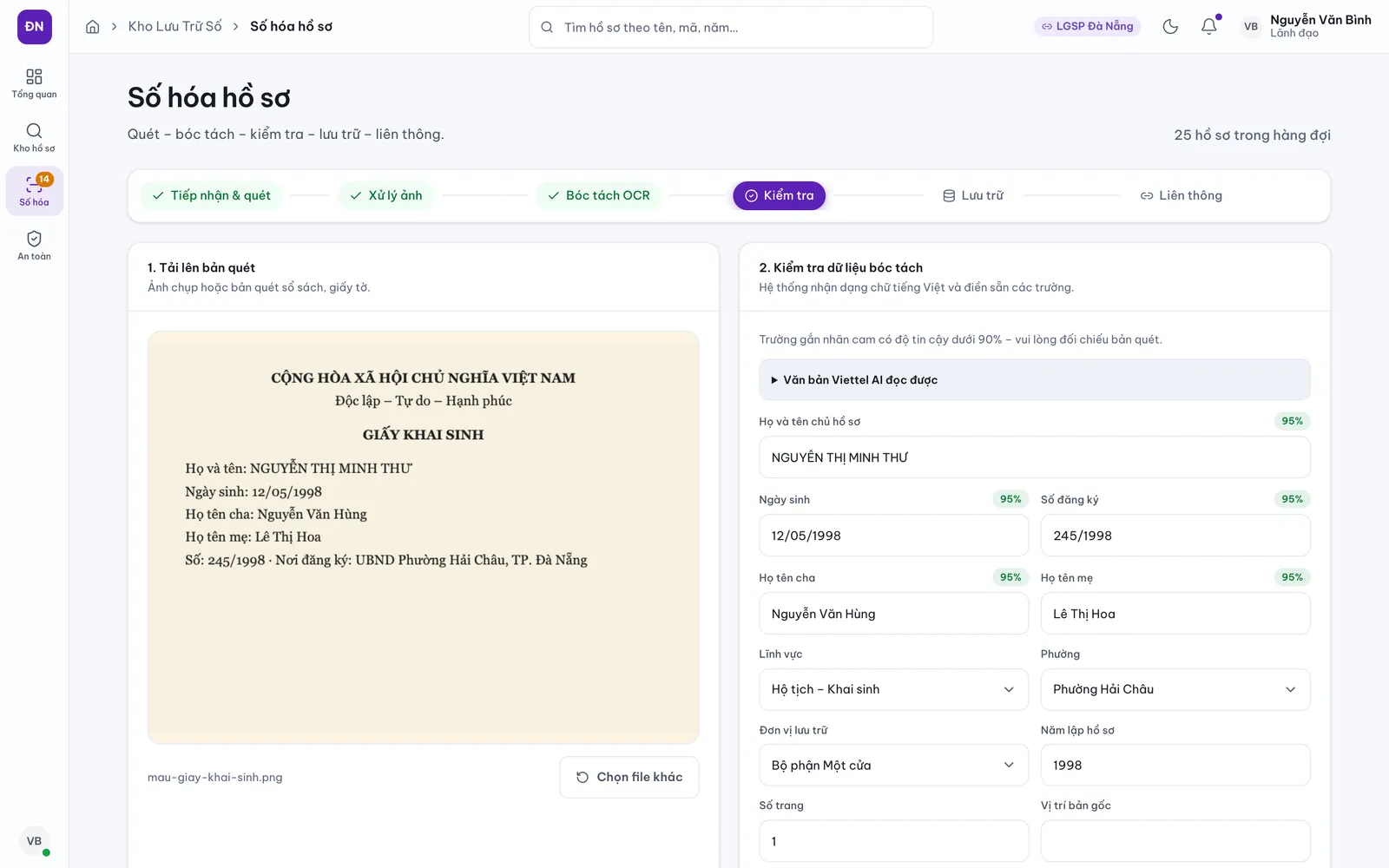Click LGSP Đà Nẵng connection badge

[1088, 27]
